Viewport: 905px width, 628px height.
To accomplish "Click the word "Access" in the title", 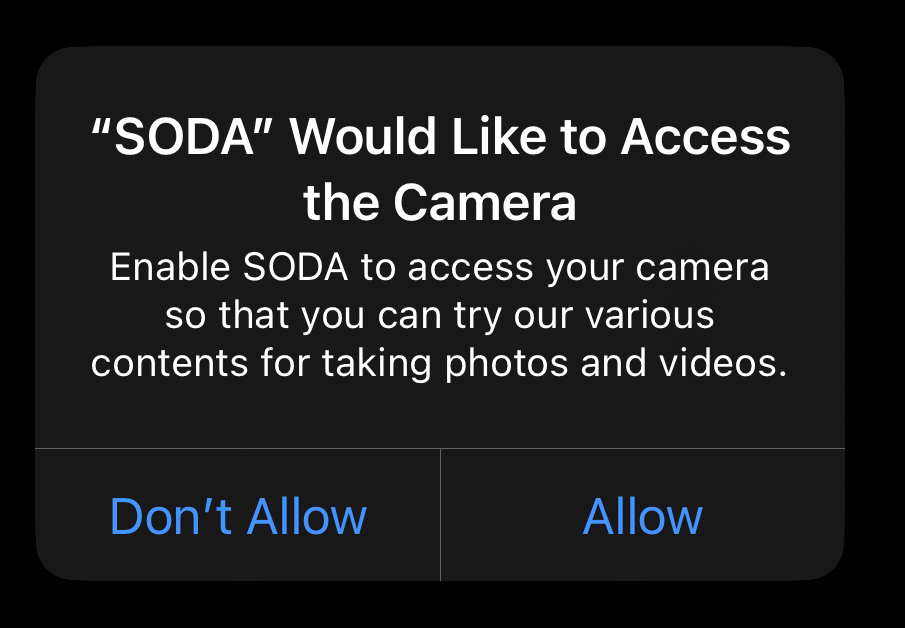I will pyautogui.click(x=706, y=138).
